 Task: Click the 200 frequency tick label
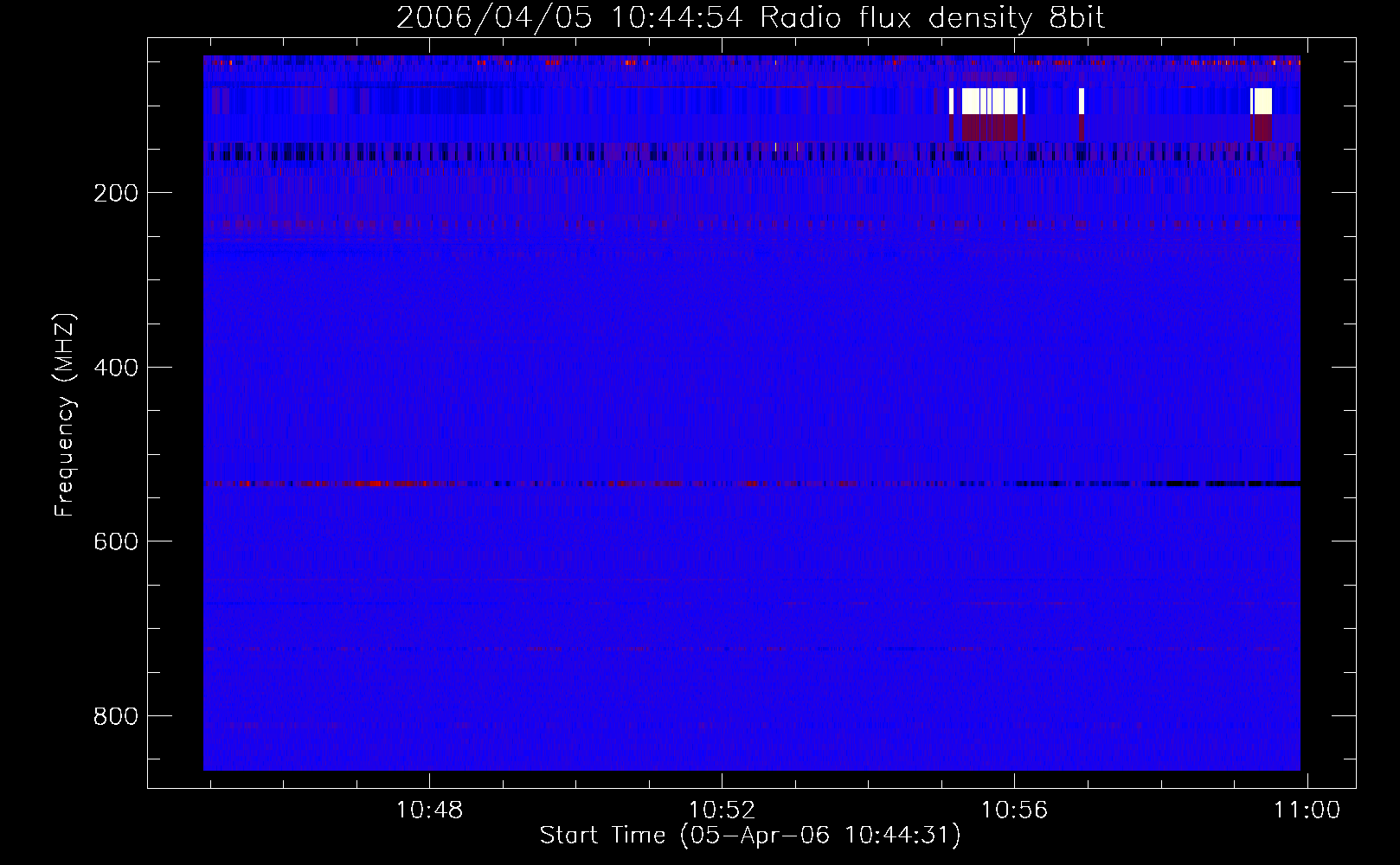pyautogui.click(x=116, y=193)
